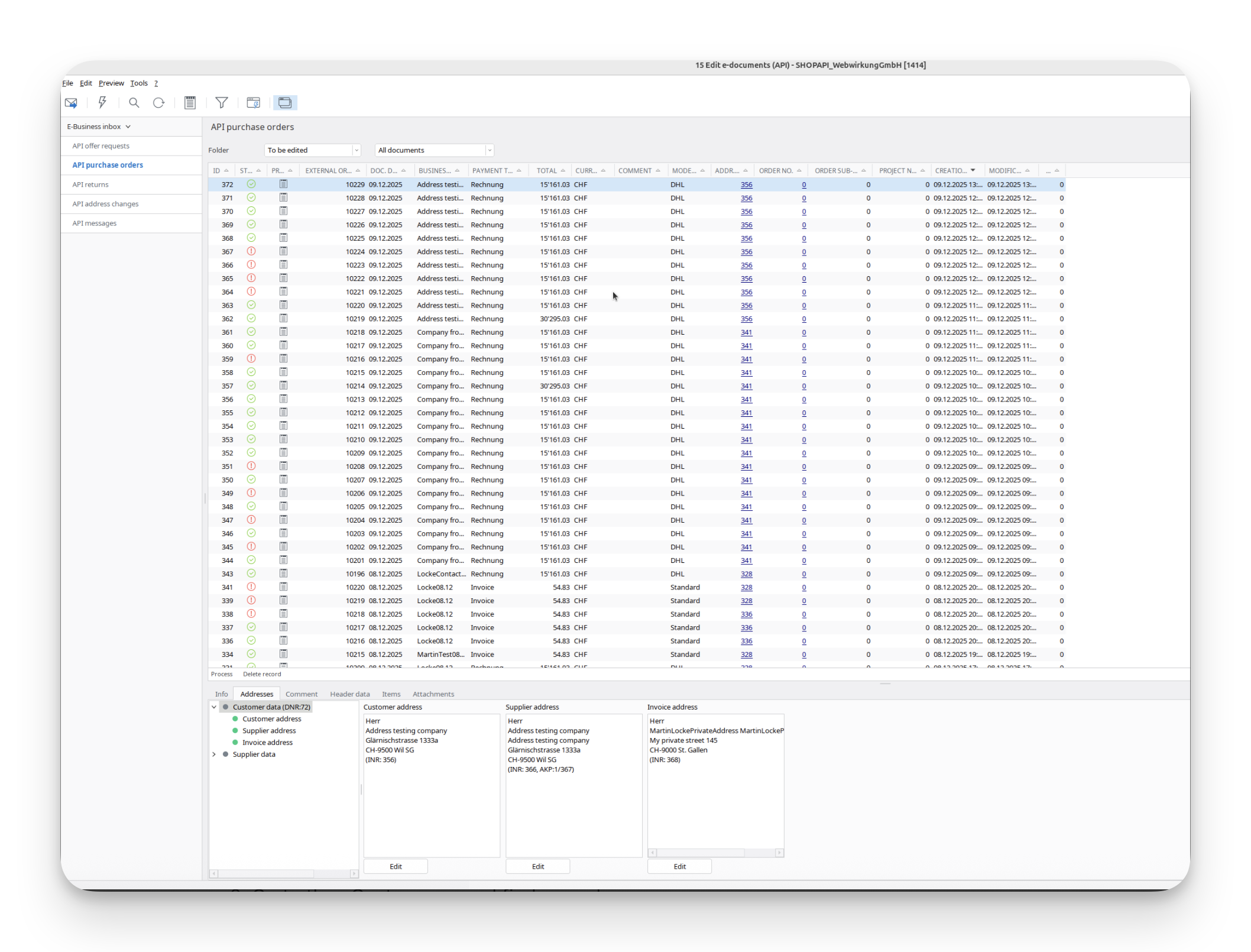The height and width of the screenshot is (952, 1251).
Task: Click the funnel filter icon
Action: [x=222, y=103]
